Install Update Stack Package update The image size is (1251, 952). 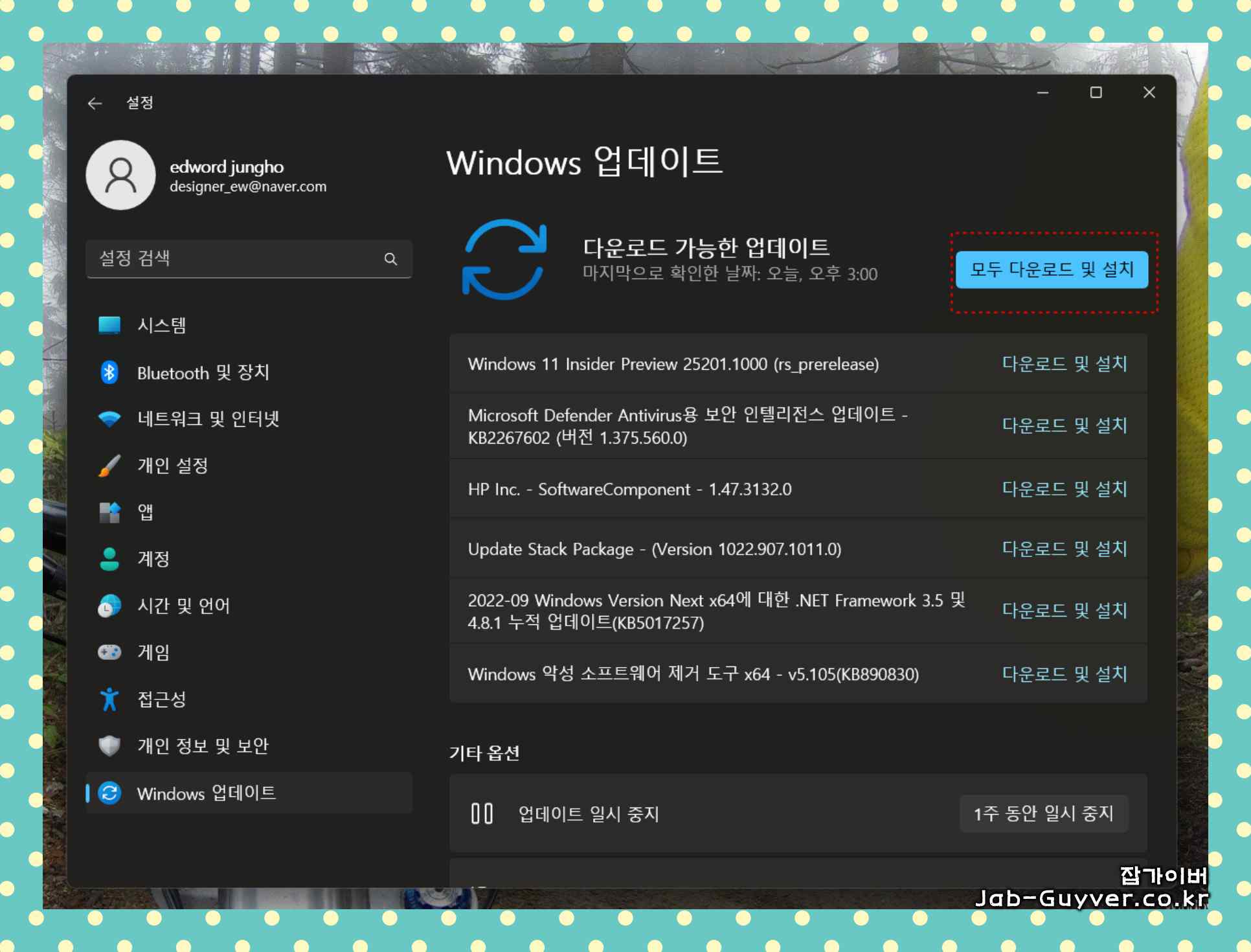click(1064, 549)
